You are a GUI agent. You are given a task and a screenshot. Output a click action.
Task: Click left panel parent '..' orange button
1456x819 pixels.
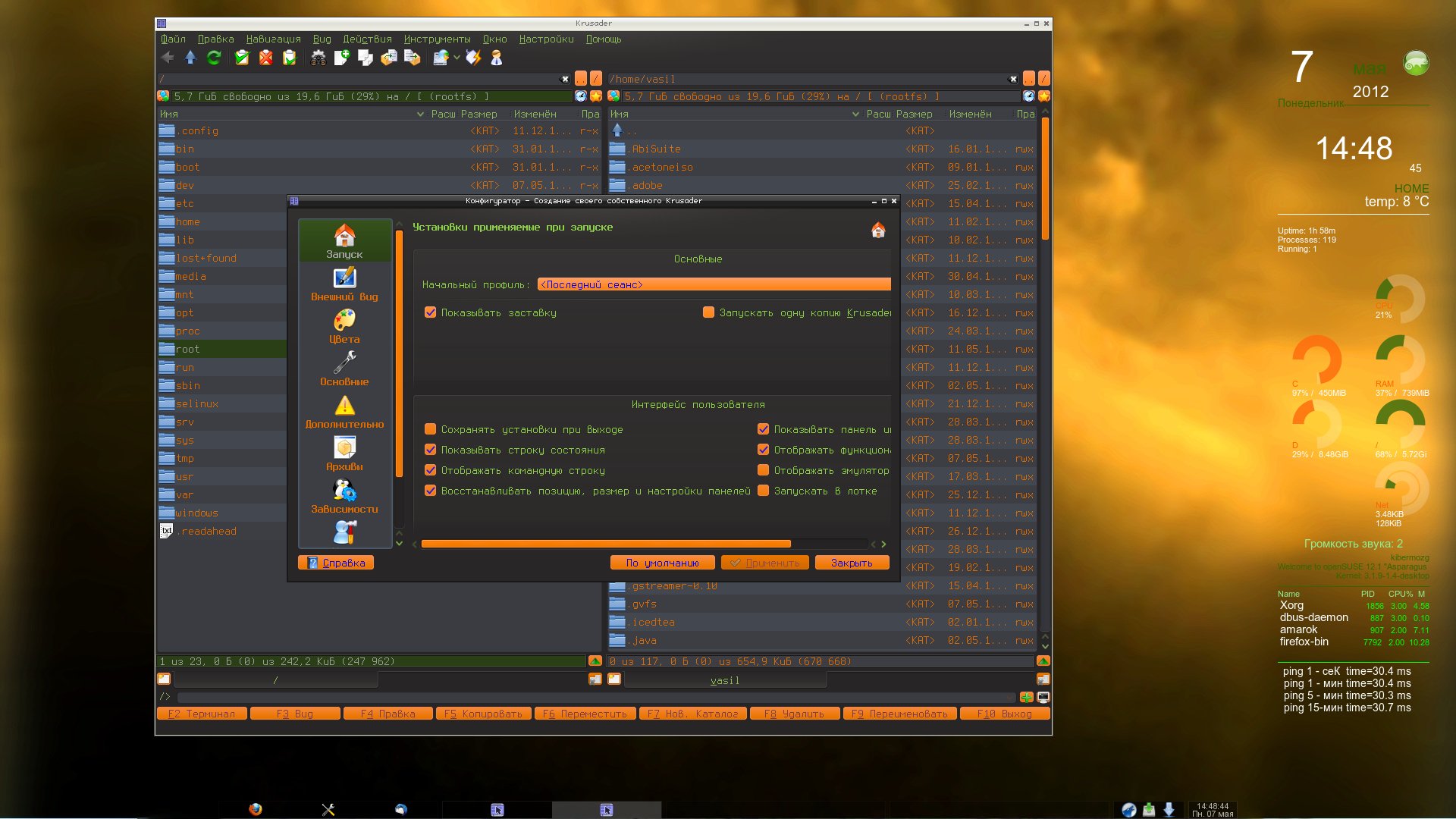(581, 78)
